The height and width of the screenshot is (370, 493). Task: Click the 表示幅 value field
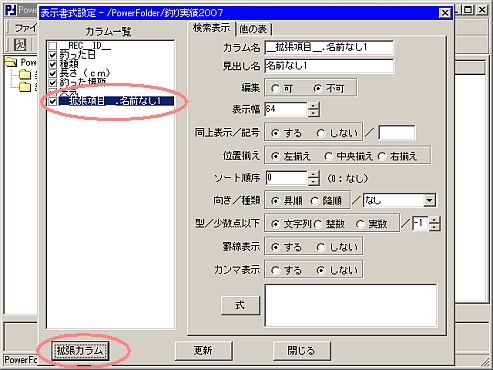286,109
